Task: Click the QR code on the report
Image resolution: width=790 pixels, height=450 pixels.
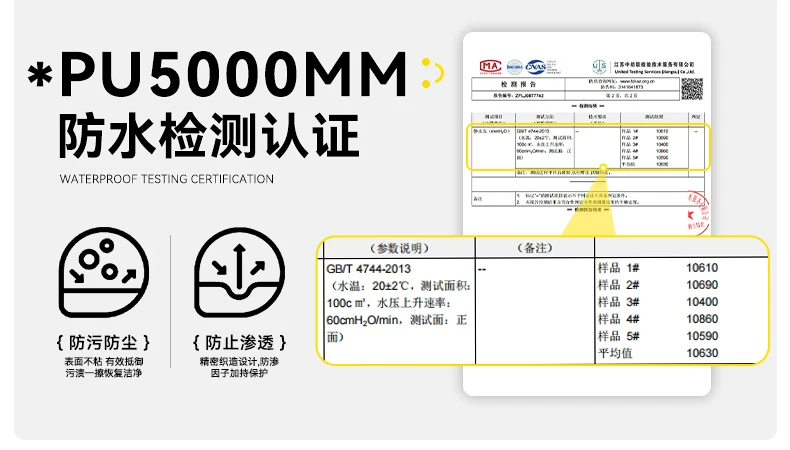Action: (692, 88)
